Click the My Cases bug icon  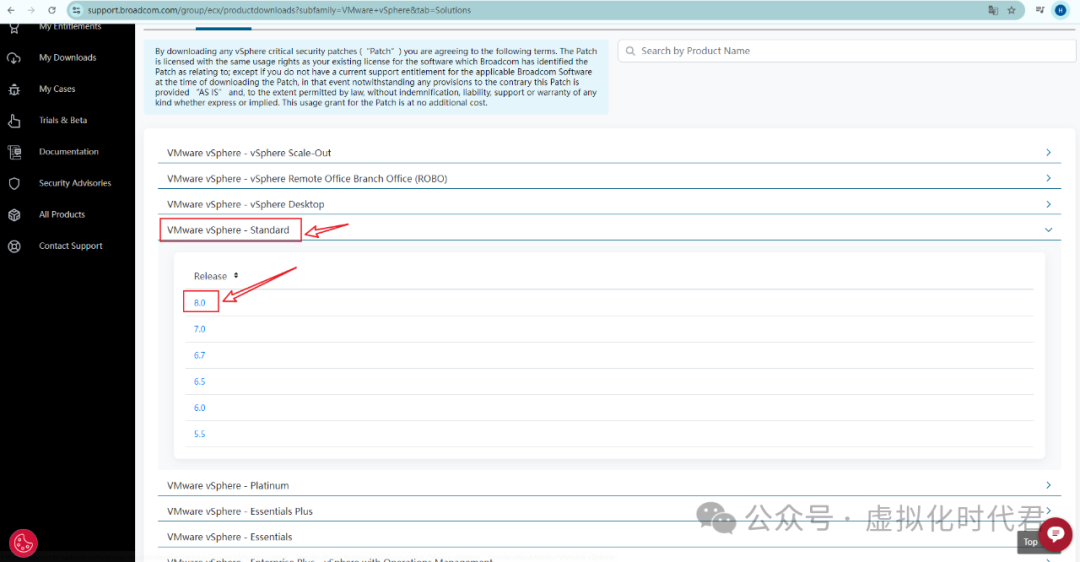(x=14, y=90)
